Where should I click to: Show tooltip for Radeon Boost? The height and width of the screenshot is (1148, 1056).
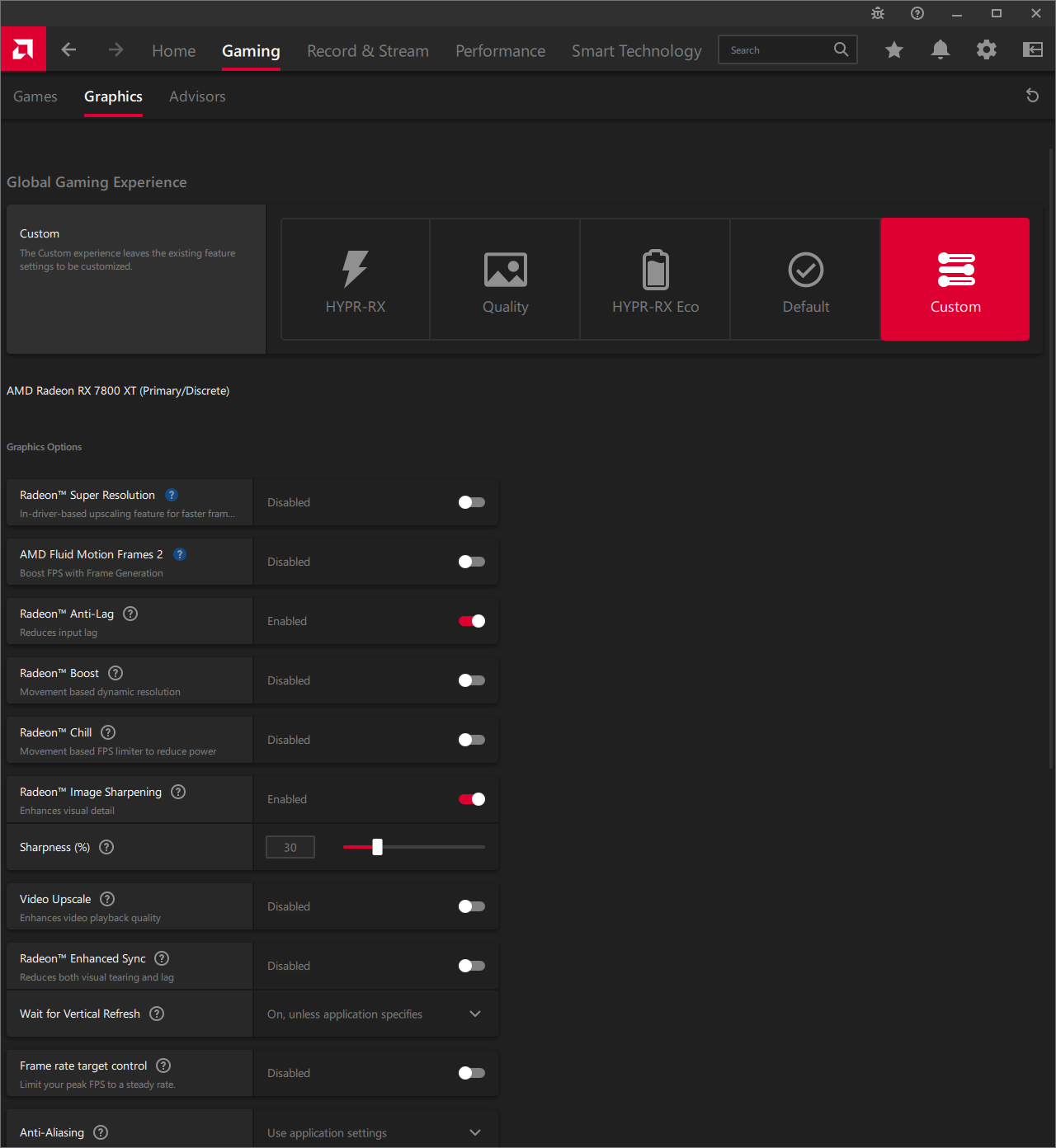pos(115,673)
